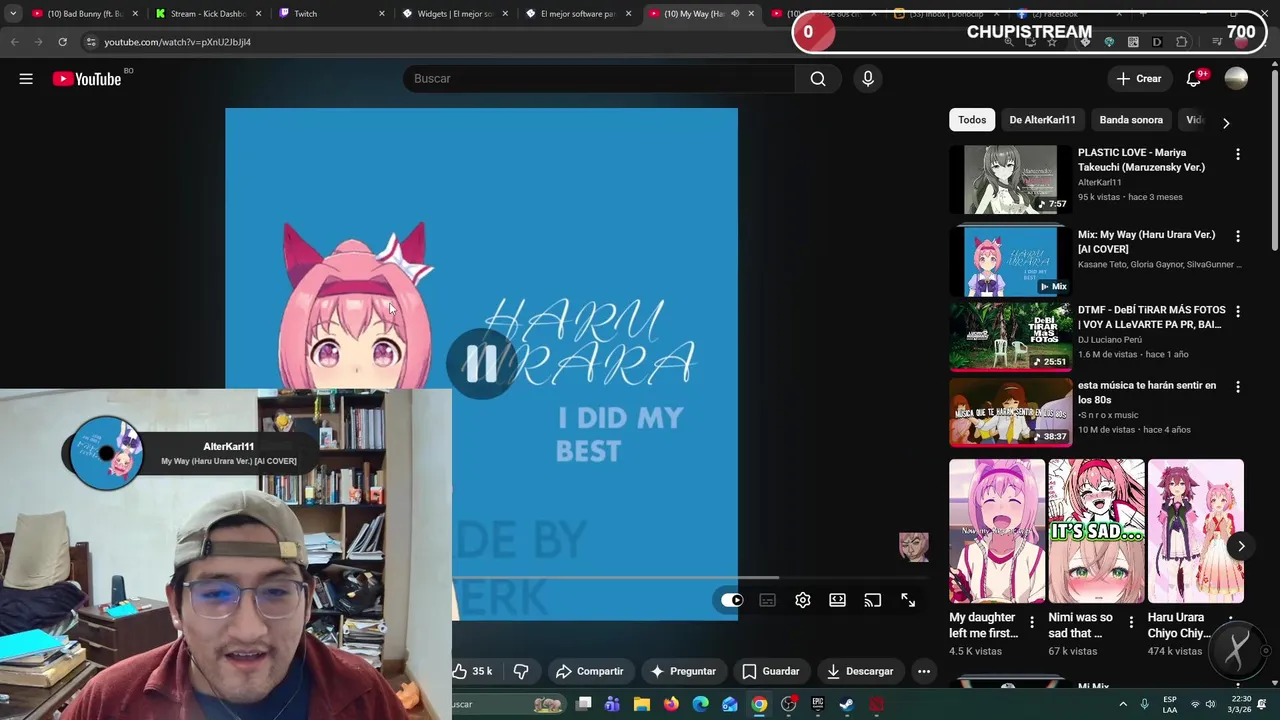This screenshot has width=1280, height=720.
Task: Click the Descargar download button
Action: (x=860, y=671)
